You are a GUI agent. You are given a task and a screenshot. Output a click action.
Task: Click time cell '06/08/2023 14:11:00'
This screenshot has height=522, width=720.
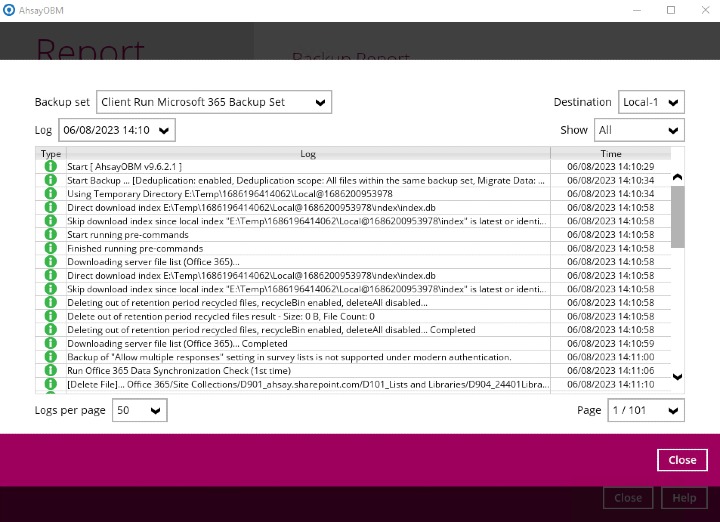tap(610, 357)
